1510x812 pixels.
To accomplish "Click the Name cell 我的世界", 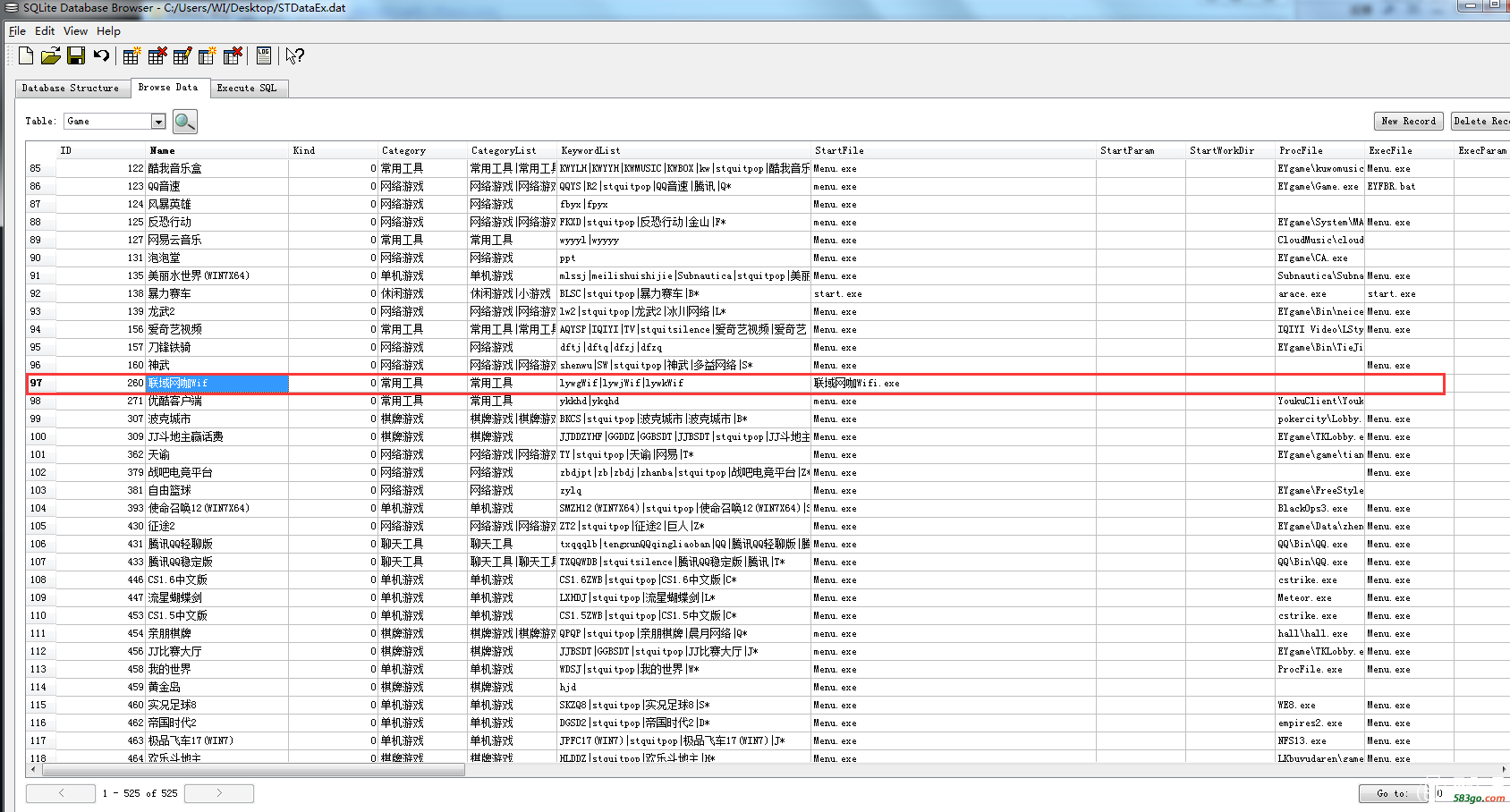I will pyautogui.click(x=217, y=669).
